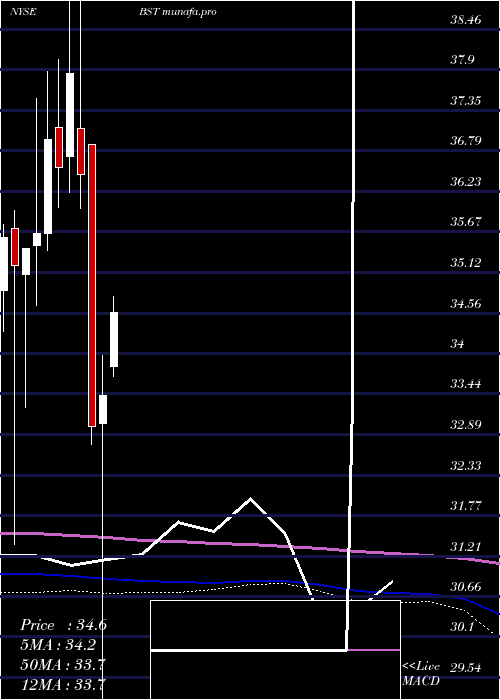This screenshot has width=500, height=700.
Task: Click the 50MA : 33.7 readout
Action: 62,665
